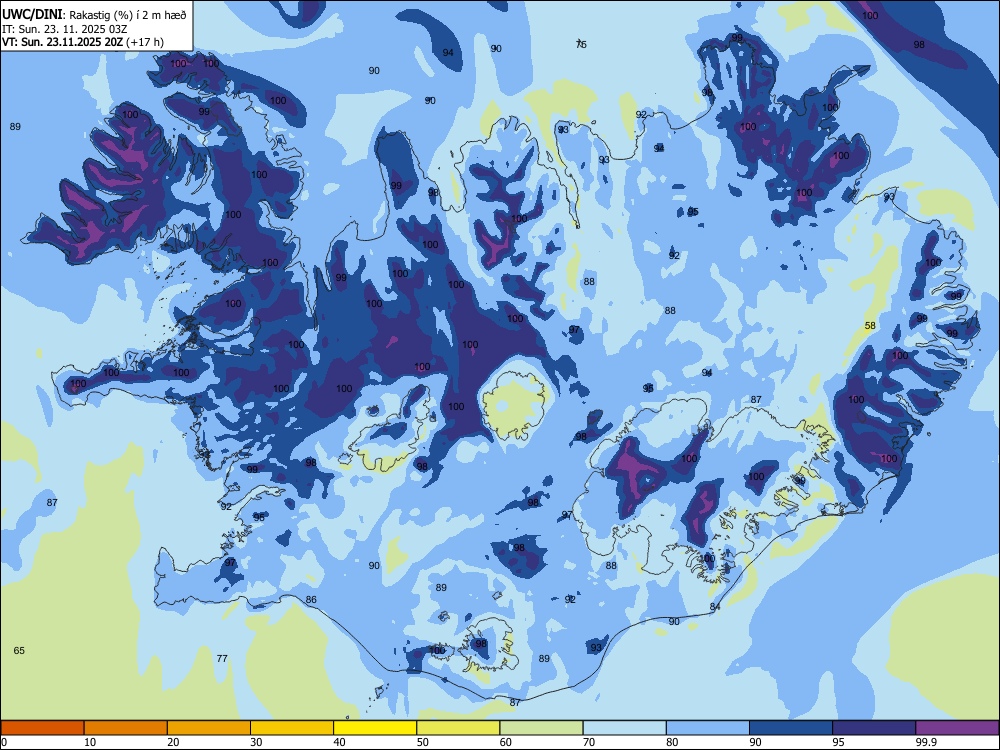Click the title text 'Rakastig (%) í 2 m hæð'
Screen dimensions: 1000x750
[128, 15]
